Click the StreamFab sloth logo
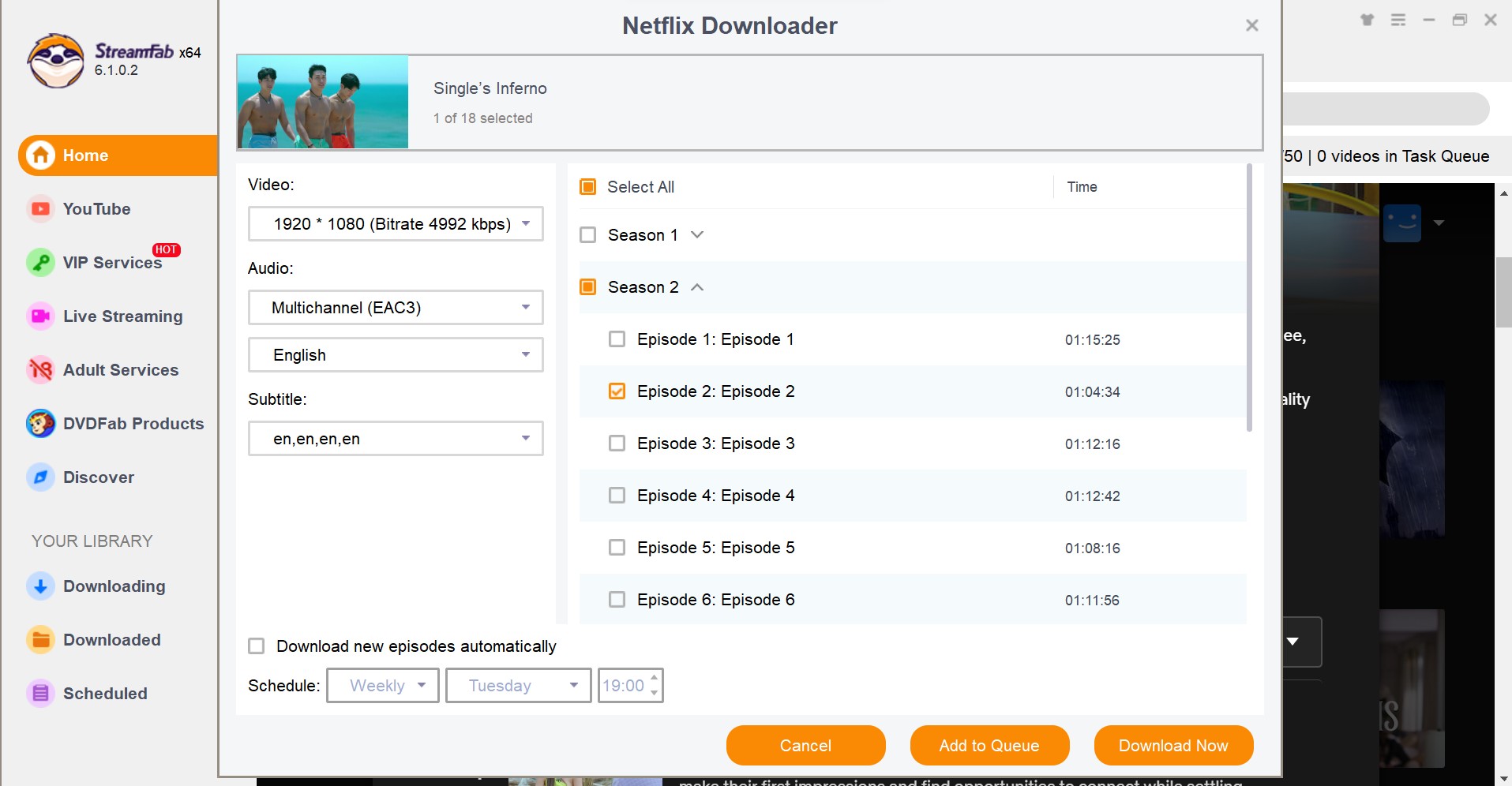The height and width of the screenshot is (786, 1512). click(x=55, y=61)
